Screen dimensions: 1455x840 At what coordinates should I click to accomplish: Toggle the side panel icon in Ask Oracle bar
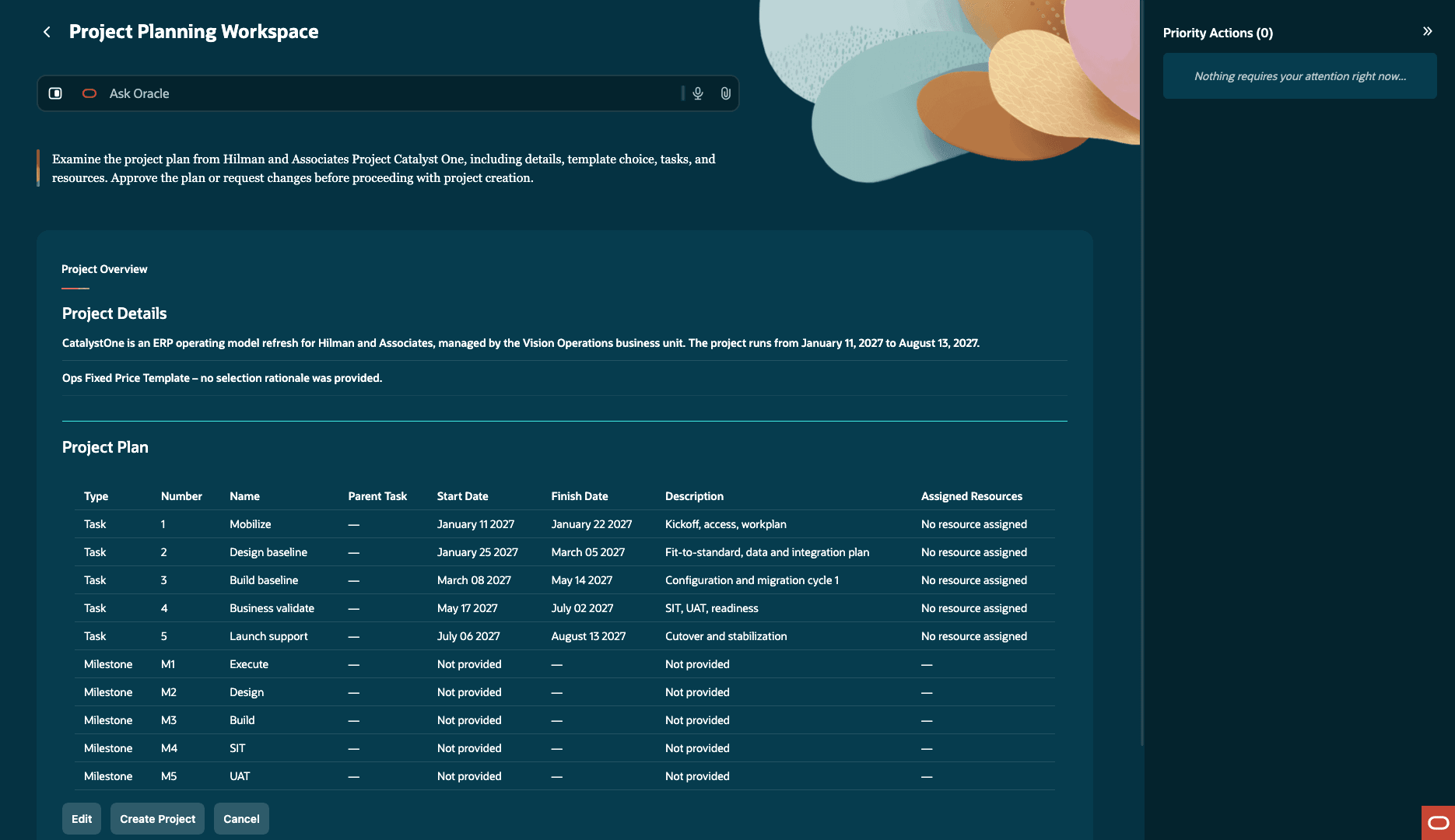point(55,93)
